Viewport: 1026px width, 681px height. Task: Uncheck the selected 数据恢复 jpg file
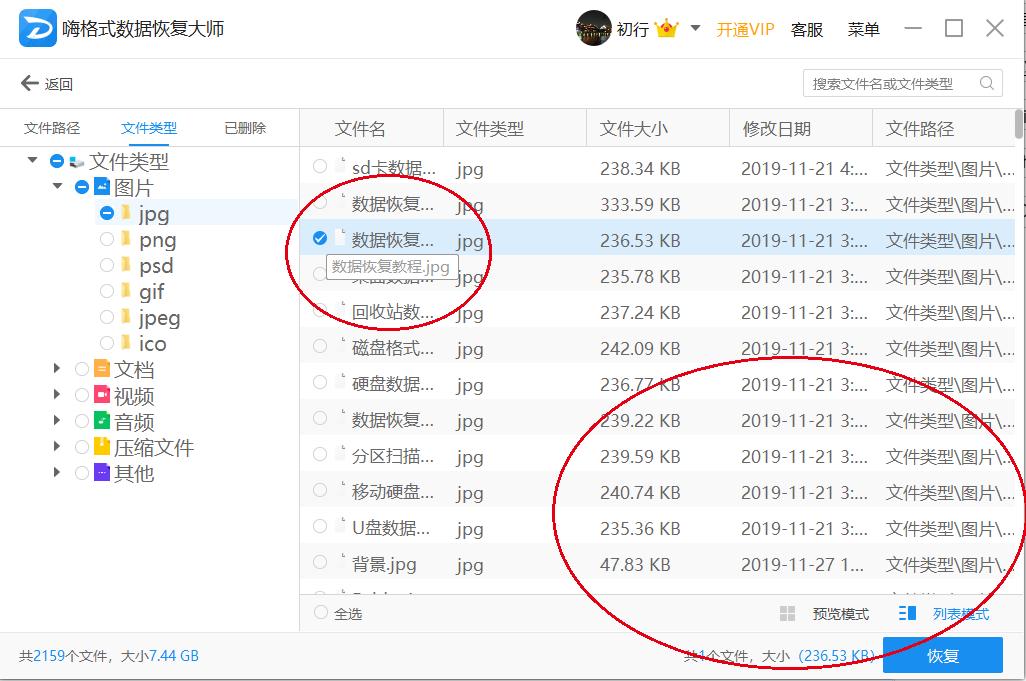click(320, 240)
